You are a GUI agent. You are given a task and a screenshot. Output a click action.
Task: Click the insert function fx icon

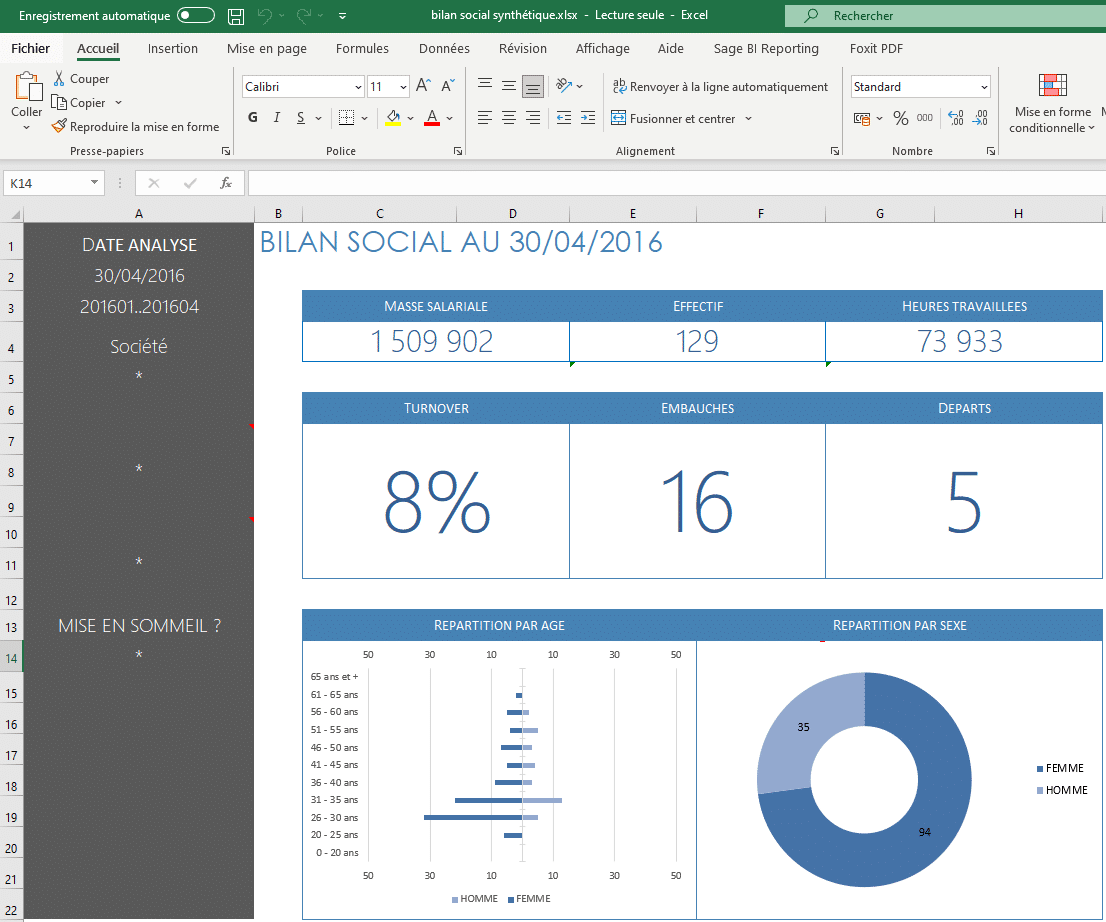point(226,183)
